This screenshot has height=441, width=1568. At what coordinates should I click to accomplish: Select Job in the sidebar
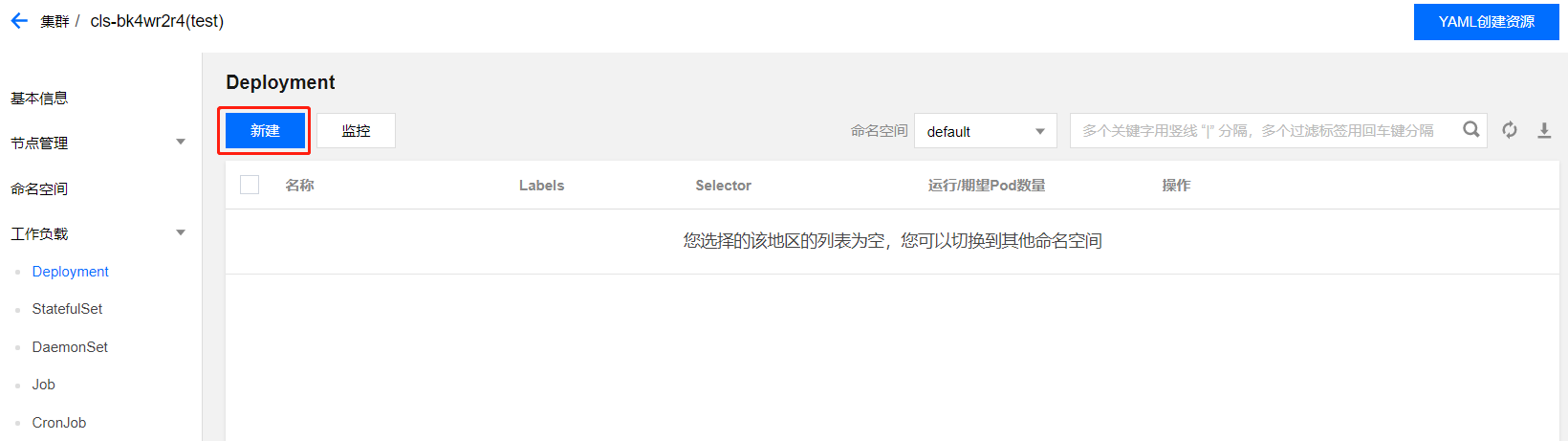coord(44,385)
